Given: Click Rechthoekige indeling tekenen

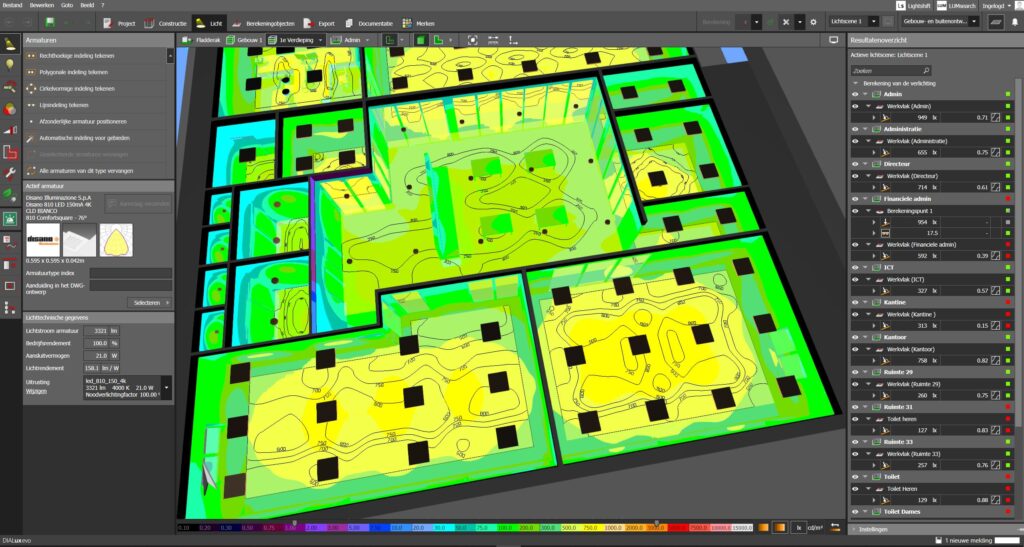Looking at the screenshot, I should 76,56.
